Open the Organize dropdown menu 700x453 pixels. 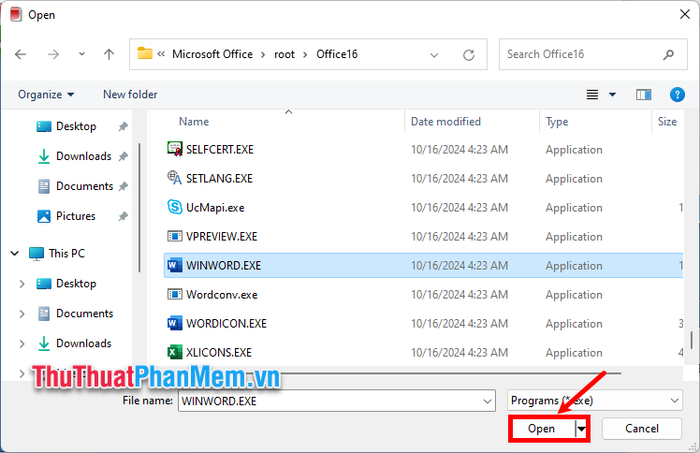click(46, 95)
